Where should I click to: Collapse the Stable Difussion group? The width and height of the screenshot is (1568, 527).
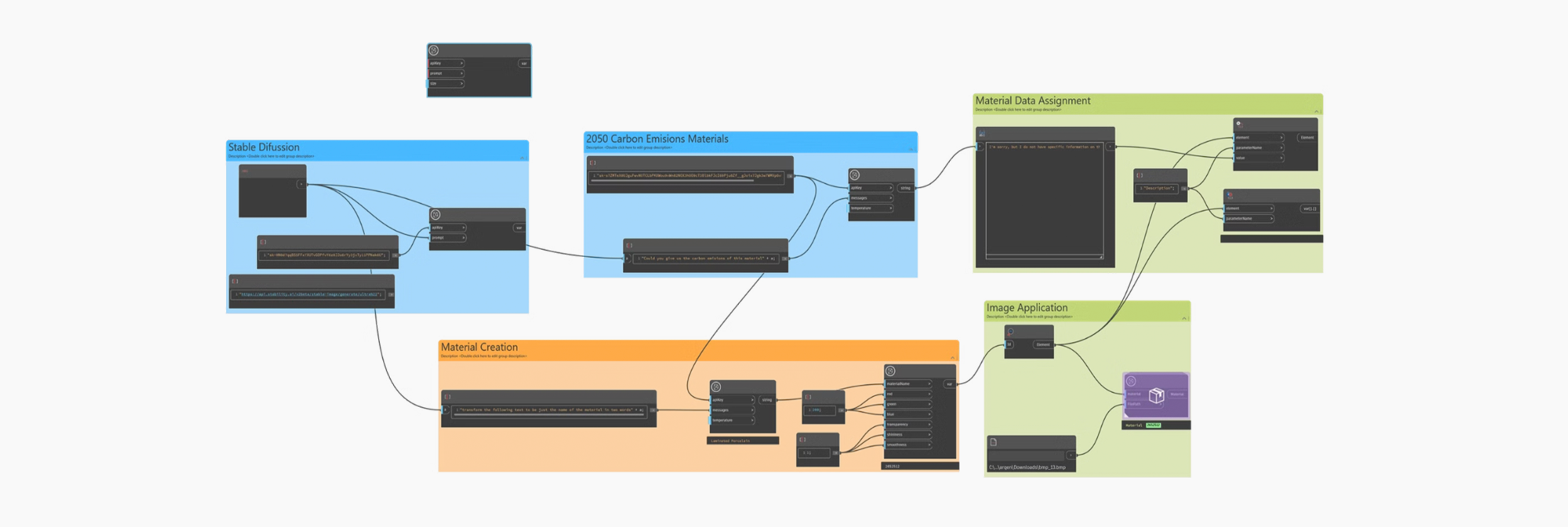point(522,158)
